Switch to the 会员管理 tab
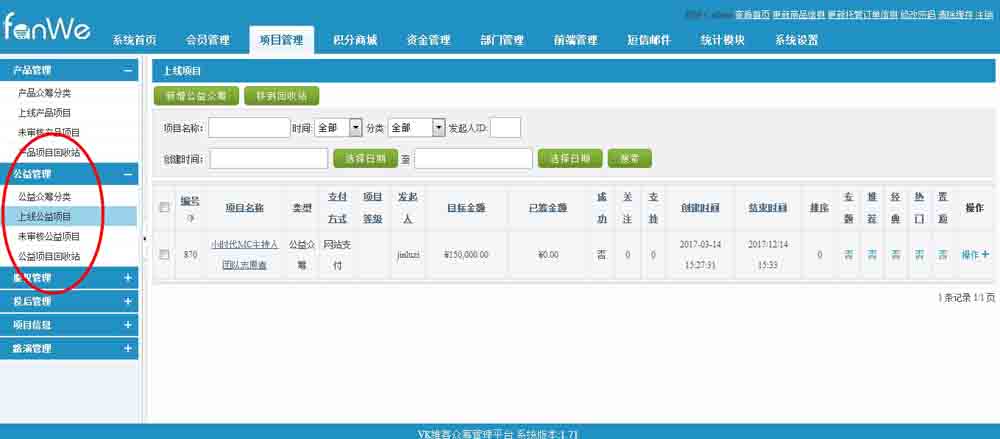This screenshot has height=439, width=1000. point(207,40)
